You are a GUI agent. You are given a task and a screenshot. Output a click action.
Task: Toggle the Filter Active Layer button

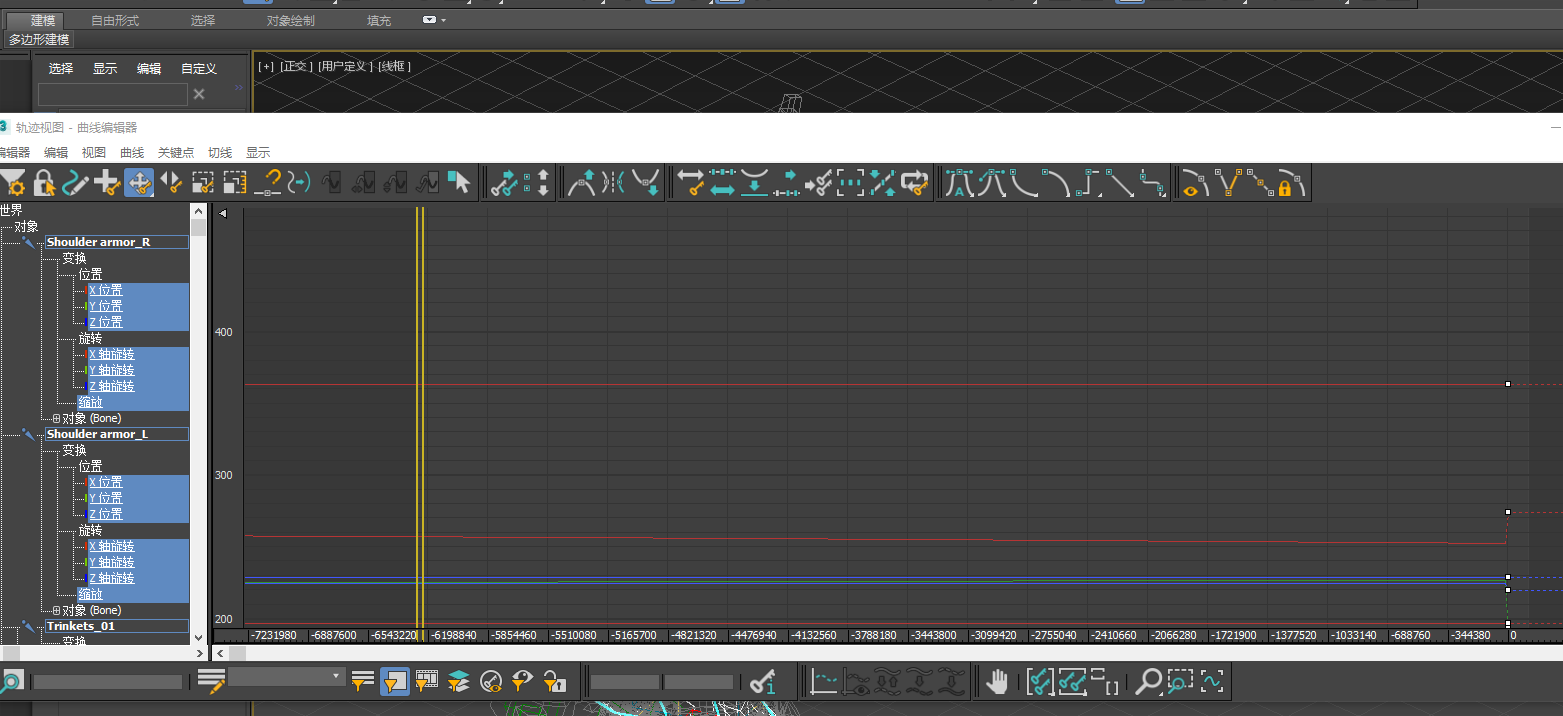coord(459,682)
